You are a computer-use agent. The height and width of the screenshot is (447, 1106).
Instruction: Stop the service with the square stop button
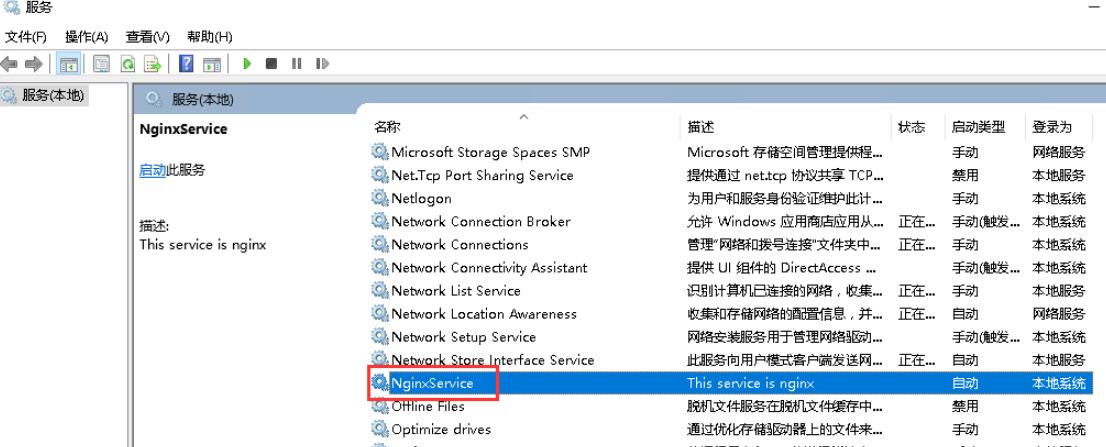point(272,64)
